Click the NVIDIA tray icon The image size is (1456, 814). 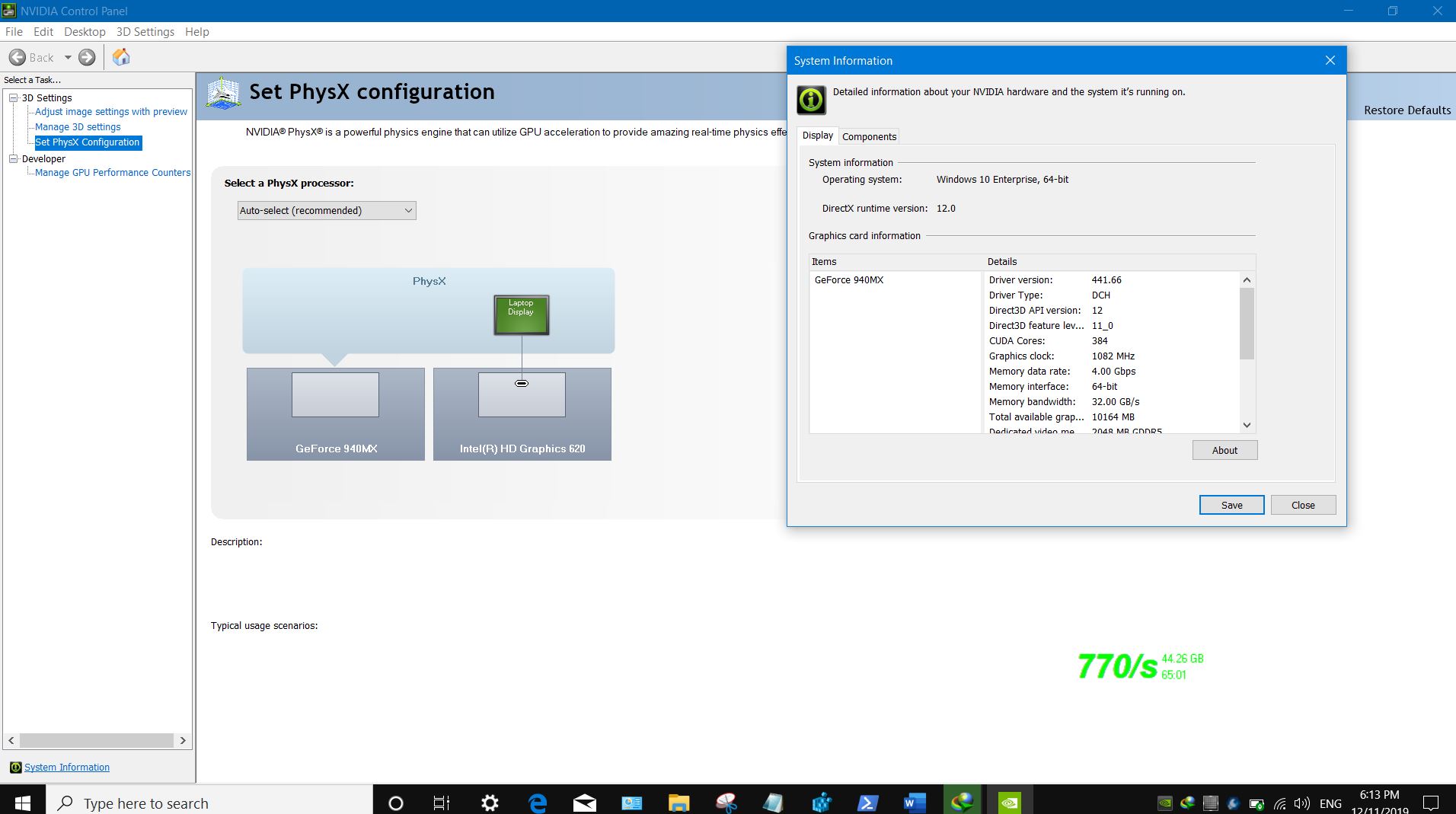[1164, 803]
